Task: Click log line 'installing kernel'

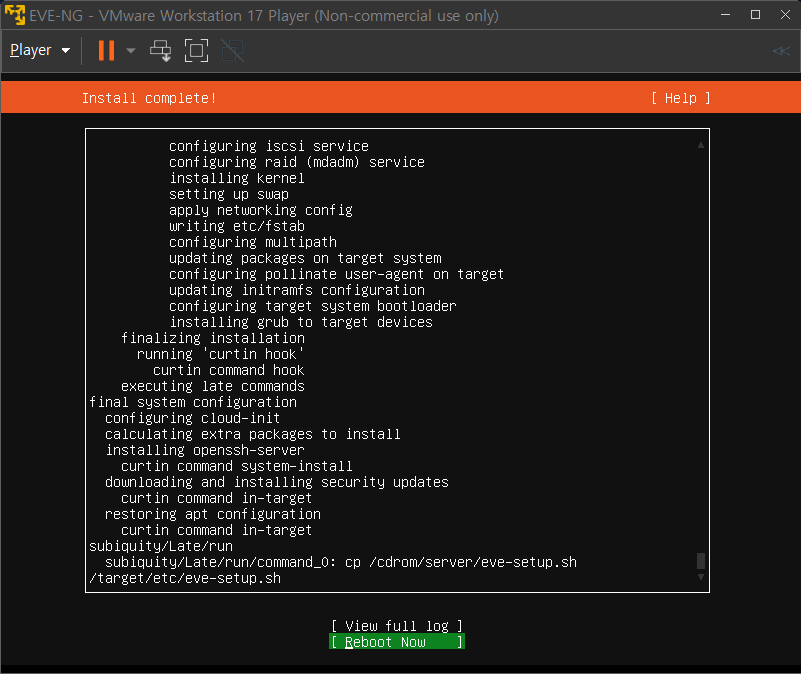Action: [x=237, y=178]
